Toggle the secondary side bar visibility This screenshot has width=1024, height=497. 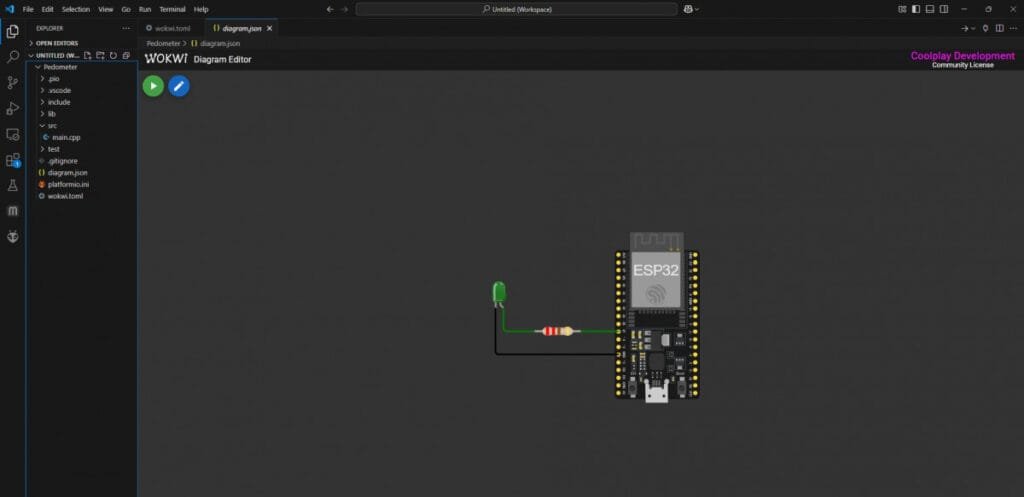click(x=944, y=9)
